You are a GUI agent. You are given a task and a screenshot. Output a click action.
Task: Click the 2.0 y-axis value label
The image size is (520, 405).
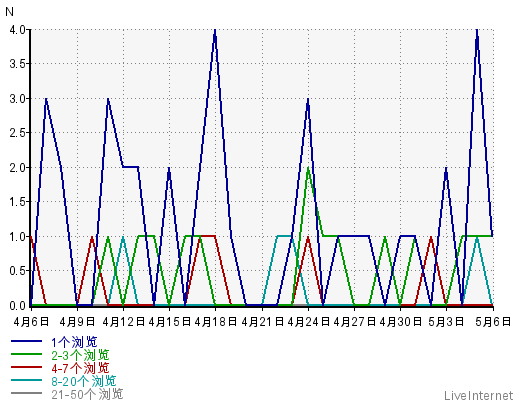coord(17,167)
